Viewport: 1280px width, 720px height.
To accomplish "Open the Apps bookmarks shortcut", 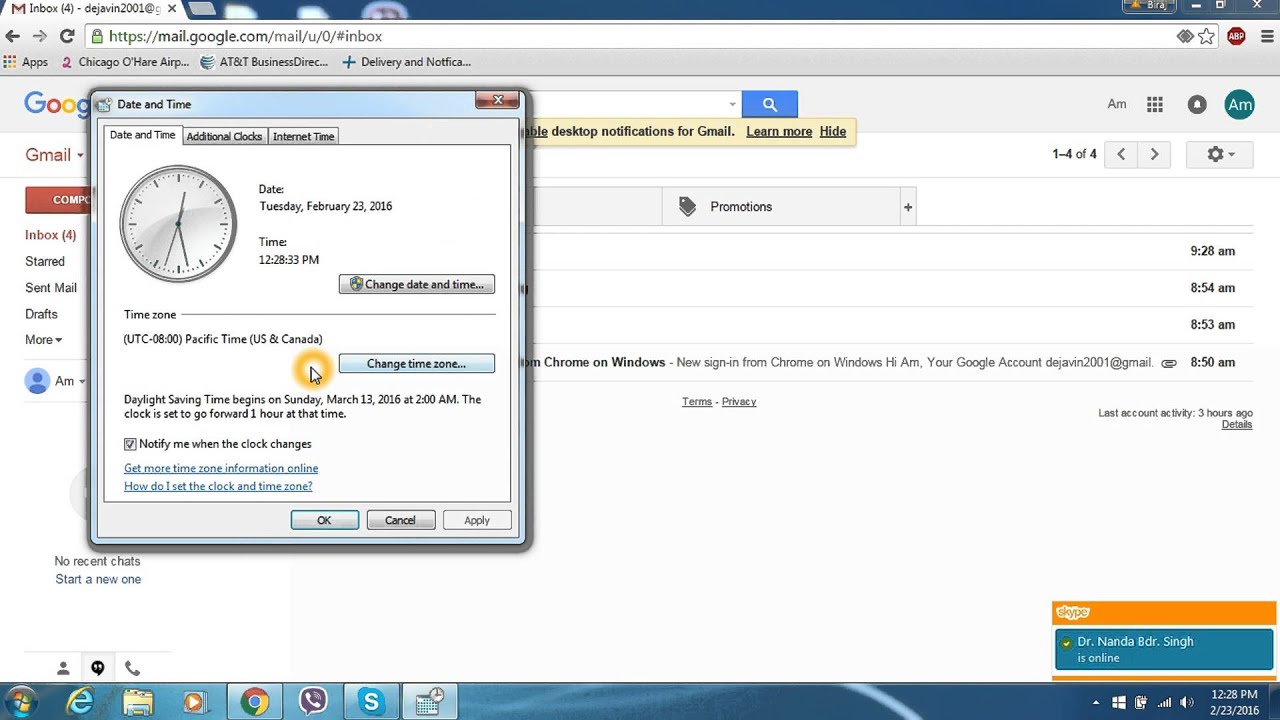I will coord(26,62).
